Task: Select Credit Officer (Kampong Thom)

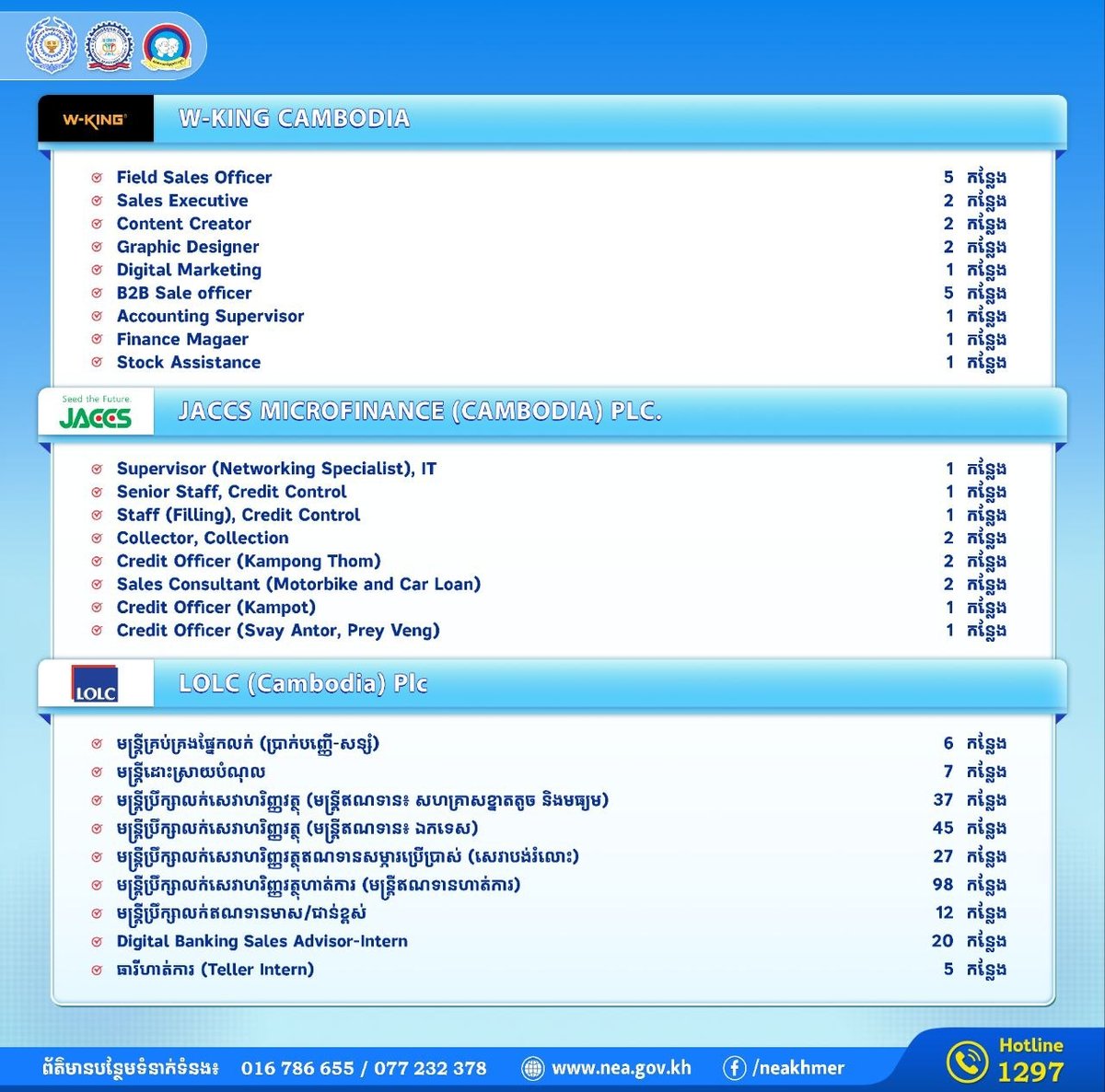Action: pos(249,561)
